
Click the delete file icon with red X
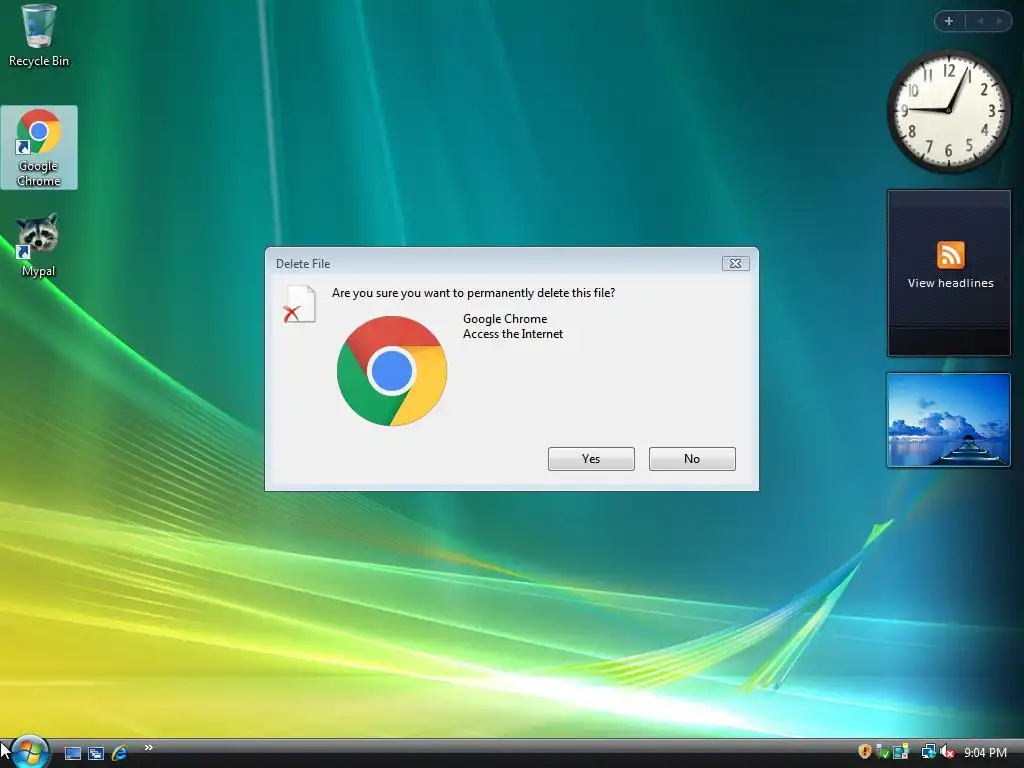pos(299,304)
